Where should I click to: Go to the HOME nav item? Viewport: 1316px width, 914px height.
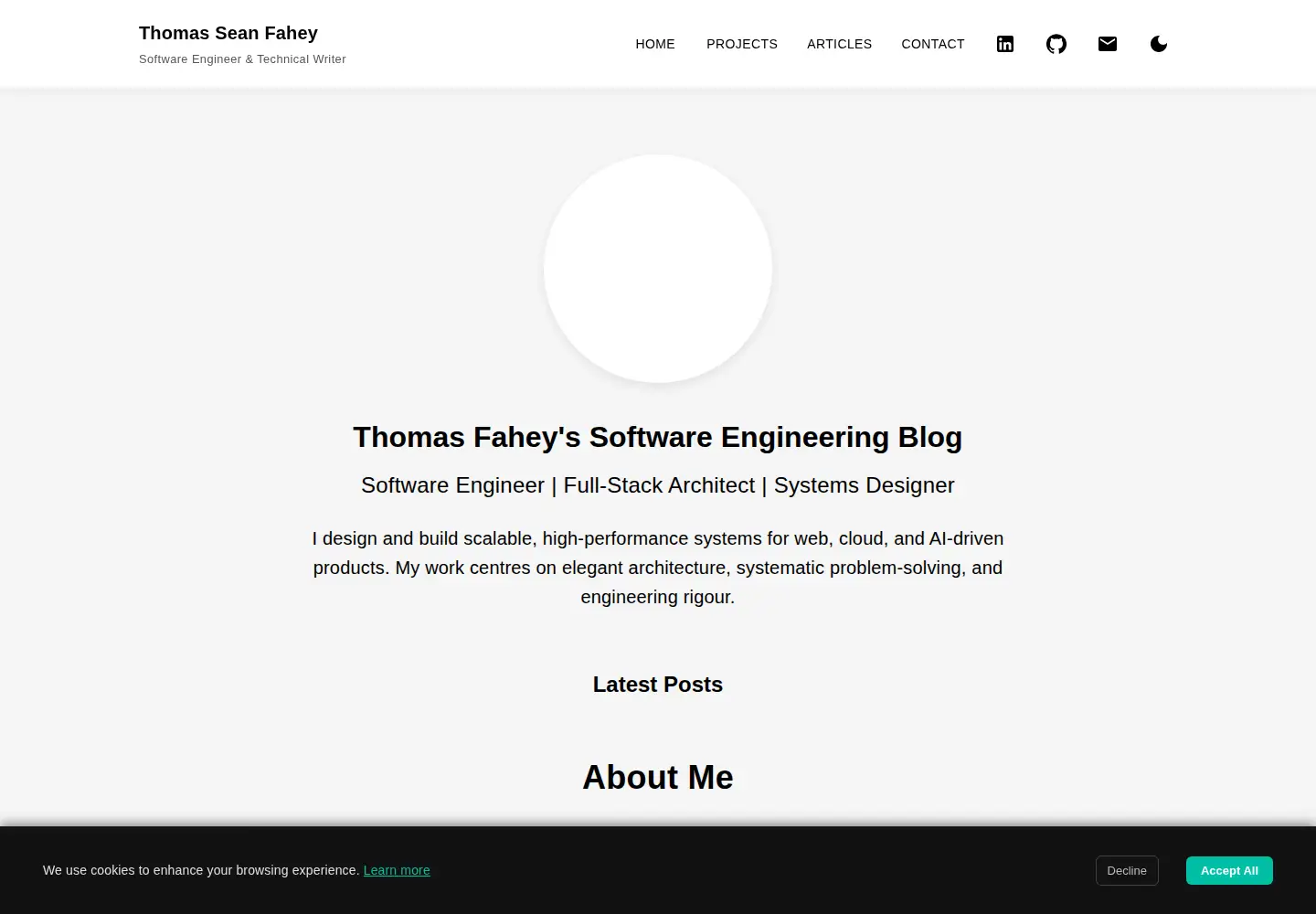click(655, 44)
